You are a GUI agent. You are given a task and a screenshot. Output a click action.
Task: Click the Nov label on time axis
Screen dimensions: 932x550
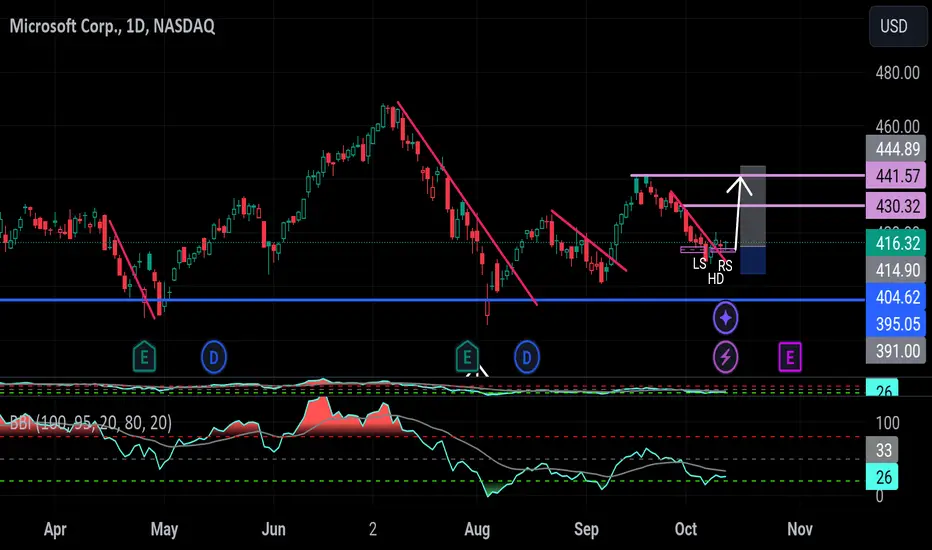799,529
